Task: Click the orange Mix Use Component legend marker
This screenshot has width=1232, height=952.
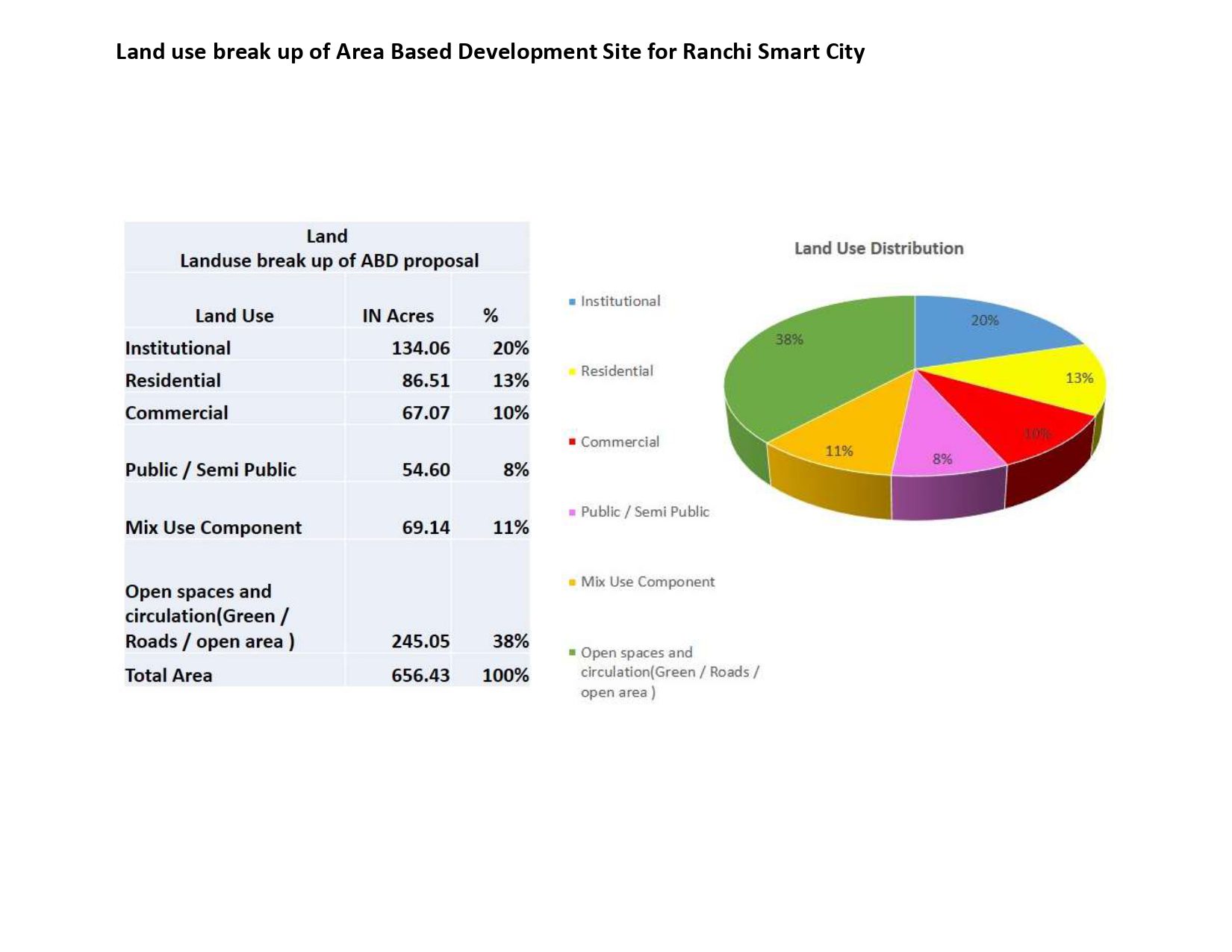Action: click(571, 582)
